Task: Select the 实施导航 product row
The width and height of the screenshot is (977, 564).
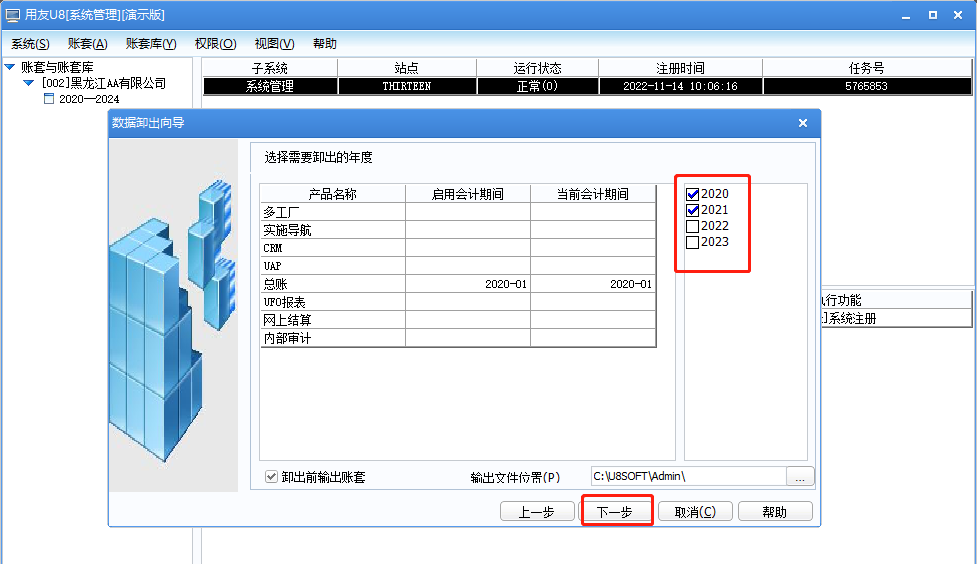Action: pos(458,231)
